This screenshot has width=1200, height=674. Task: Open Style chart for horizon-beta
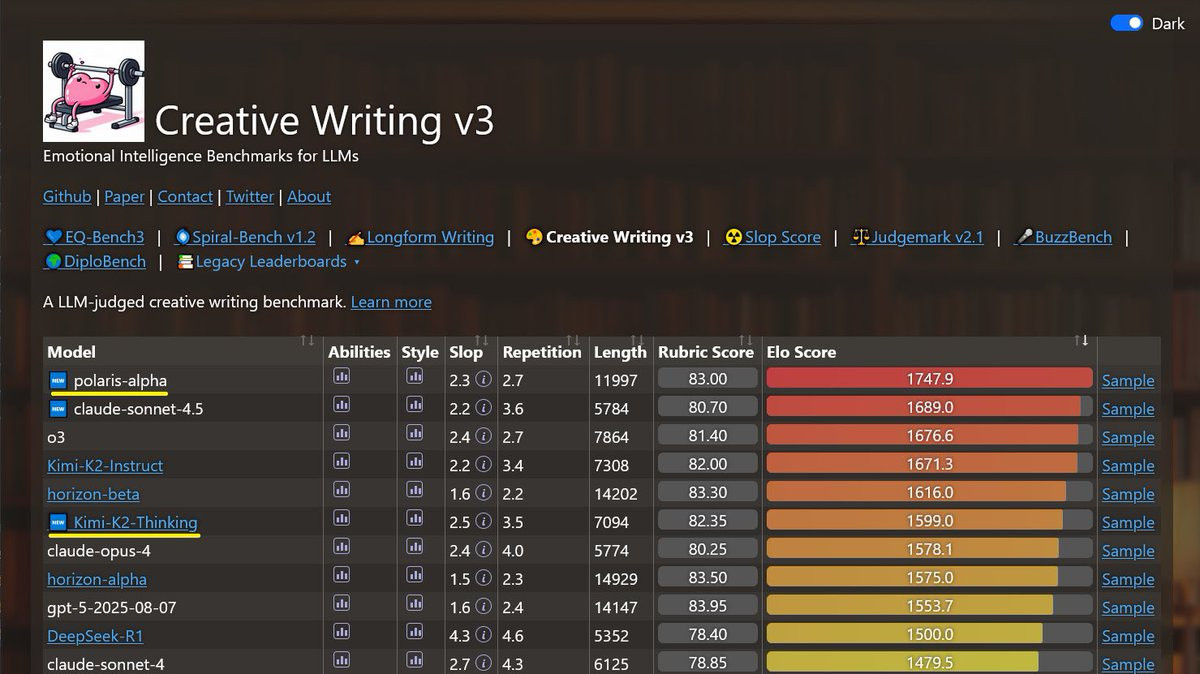pos(414,490)
